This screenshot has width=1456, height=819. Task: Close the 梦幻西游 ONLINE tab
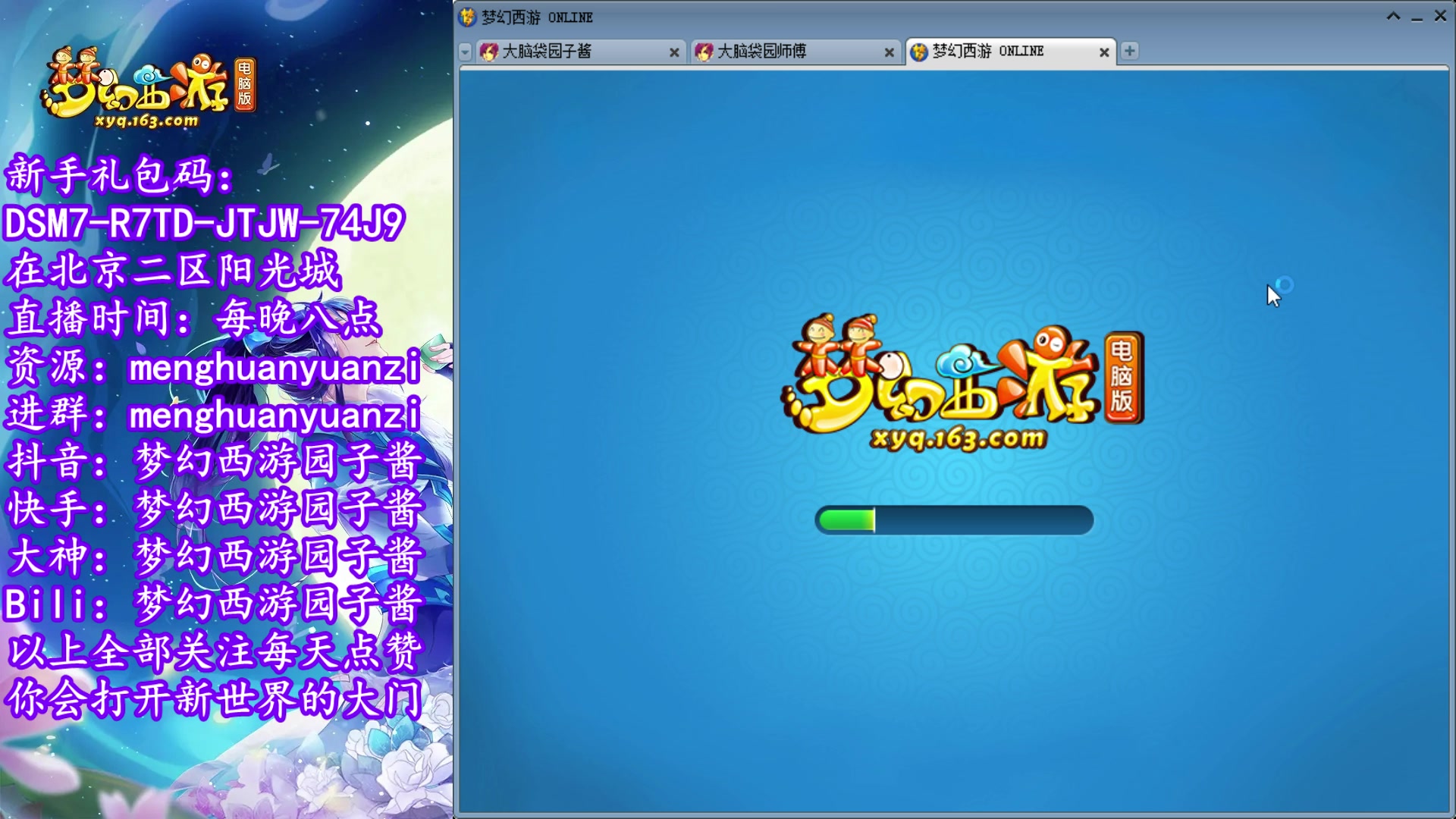point(1104,52)
